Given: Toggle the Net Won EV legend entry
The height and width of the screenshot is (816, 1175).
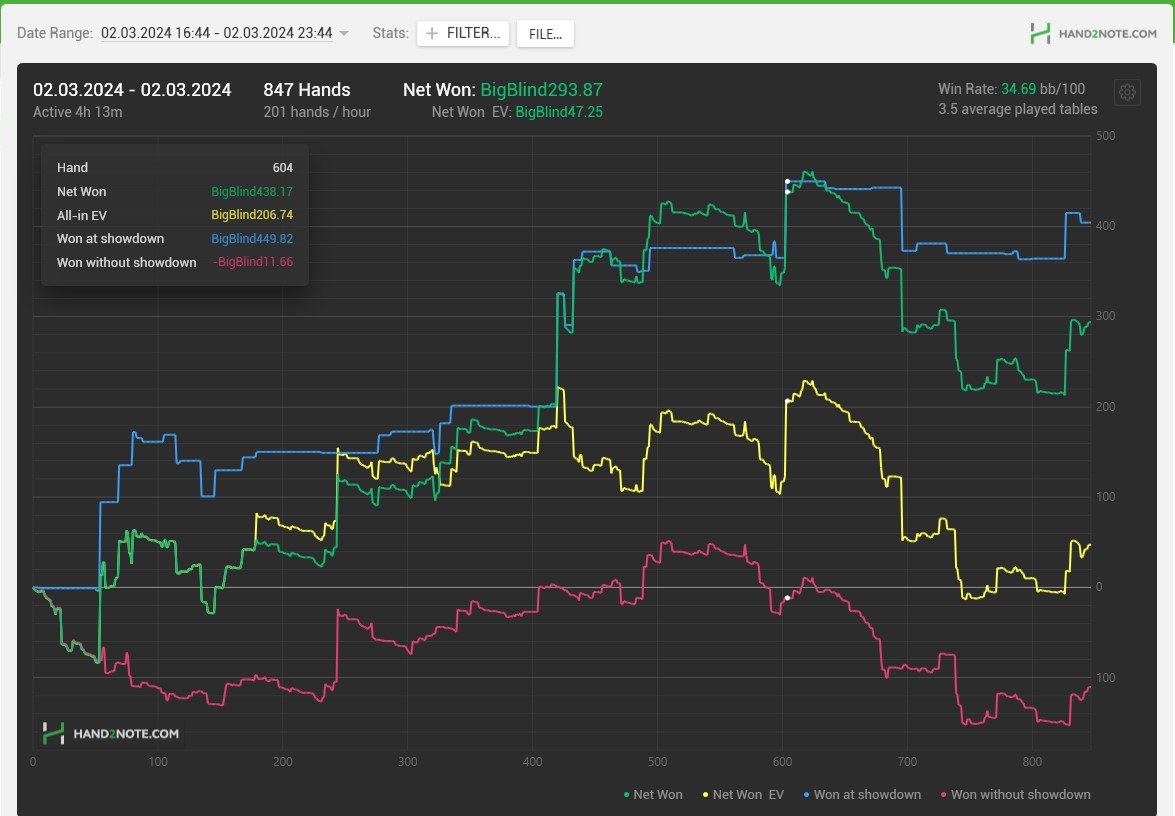Looking at the screenshot, I should click(x=743, y=794).
